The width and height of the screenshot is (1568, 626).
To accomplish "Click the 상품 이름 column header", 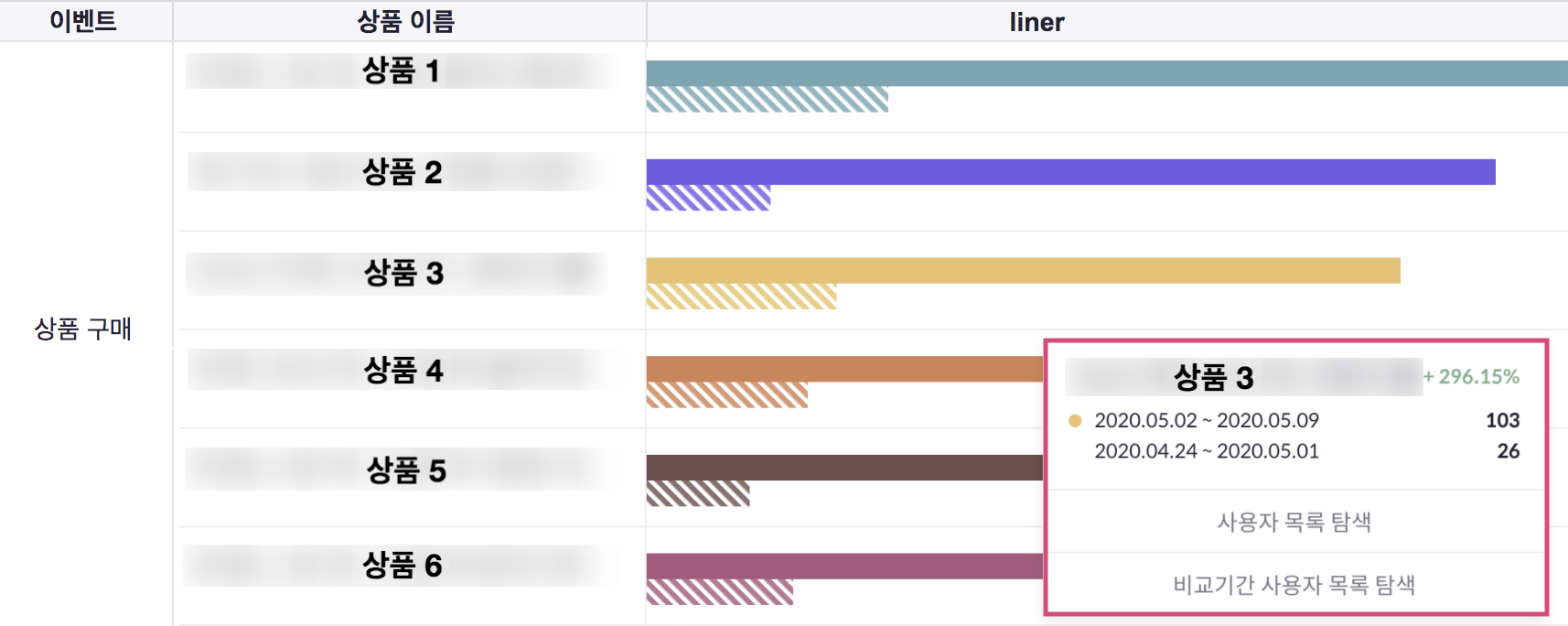I will coord(405,21).
